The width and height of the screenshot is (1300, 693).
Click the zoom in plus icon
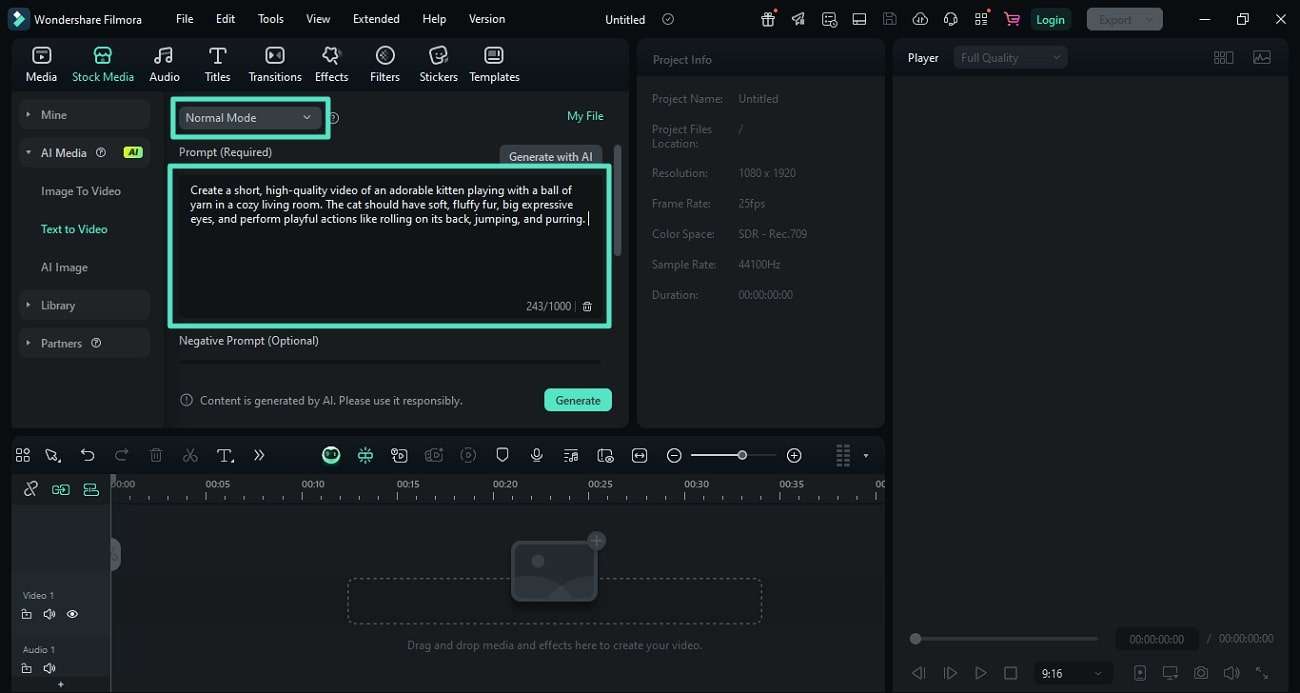(x=794, y=455)
